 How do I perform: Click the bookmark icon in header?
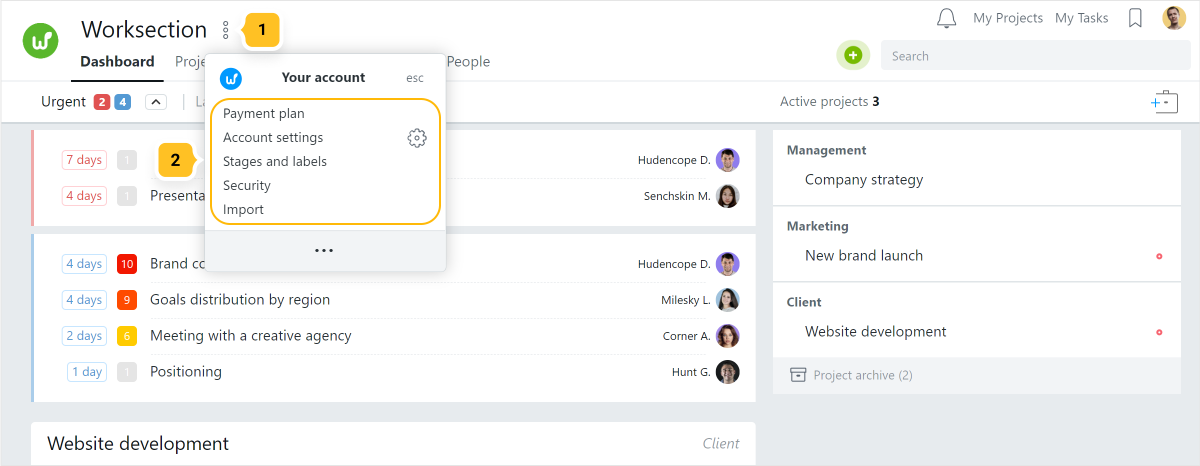point(1135,18)
